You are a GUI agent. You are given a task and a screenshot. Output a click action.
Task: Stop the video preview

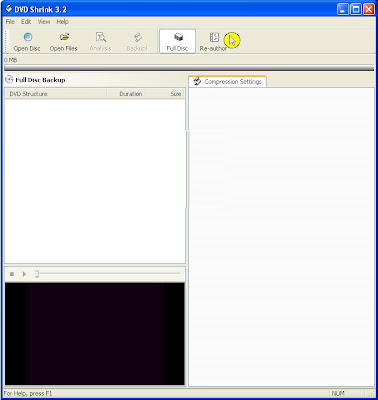(12, 274)
